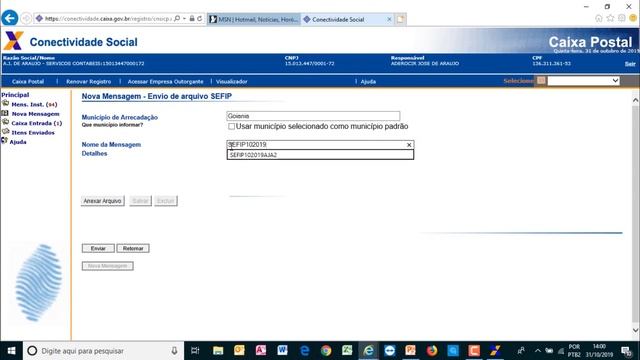The width and height of the screenshot is (640, 360).
Task: Open Firefox from the taskbar
Action: tap(431, 351)
